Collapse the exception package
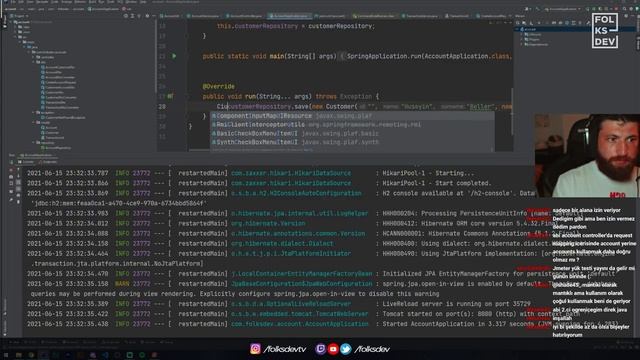640x360 pixels. click(x=34, y=112)
